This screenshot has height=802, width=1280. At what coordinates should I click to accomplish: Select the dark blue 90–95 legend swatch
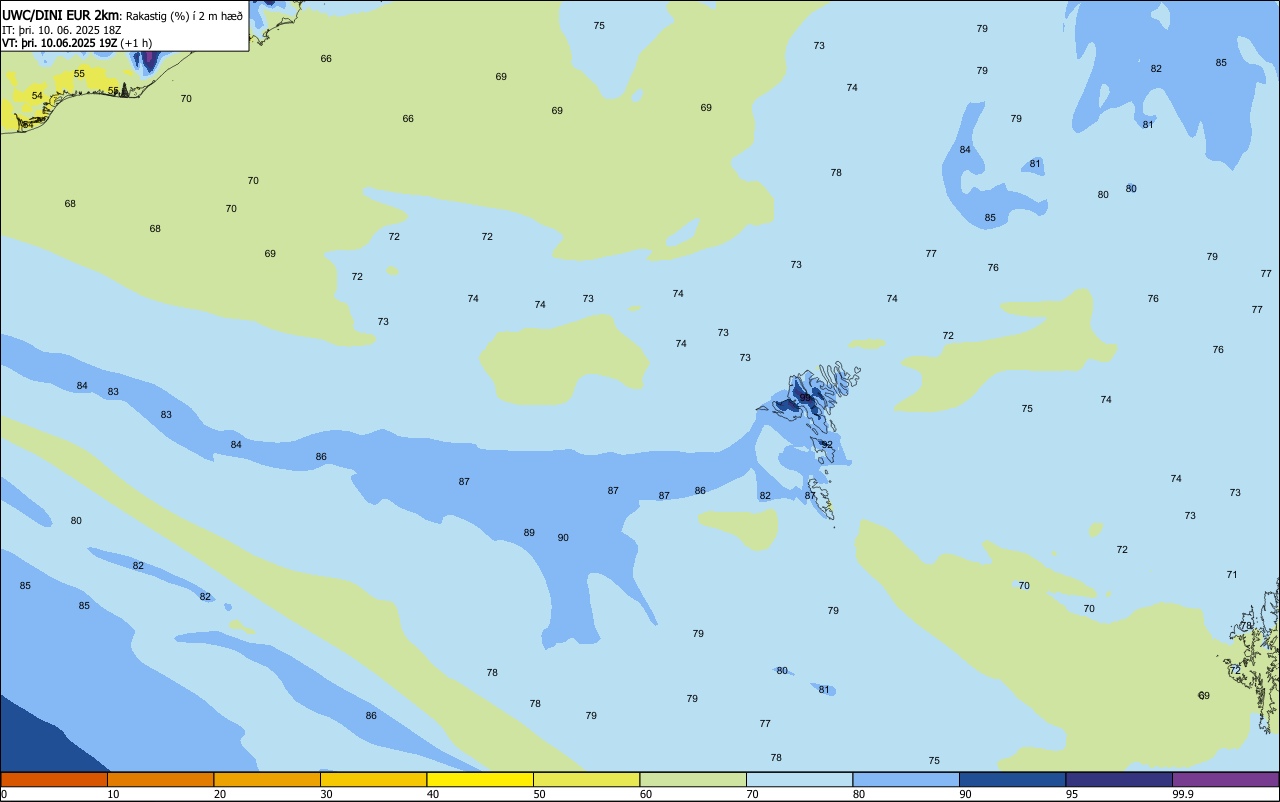pyautogui.click(x=1013, y=779)
